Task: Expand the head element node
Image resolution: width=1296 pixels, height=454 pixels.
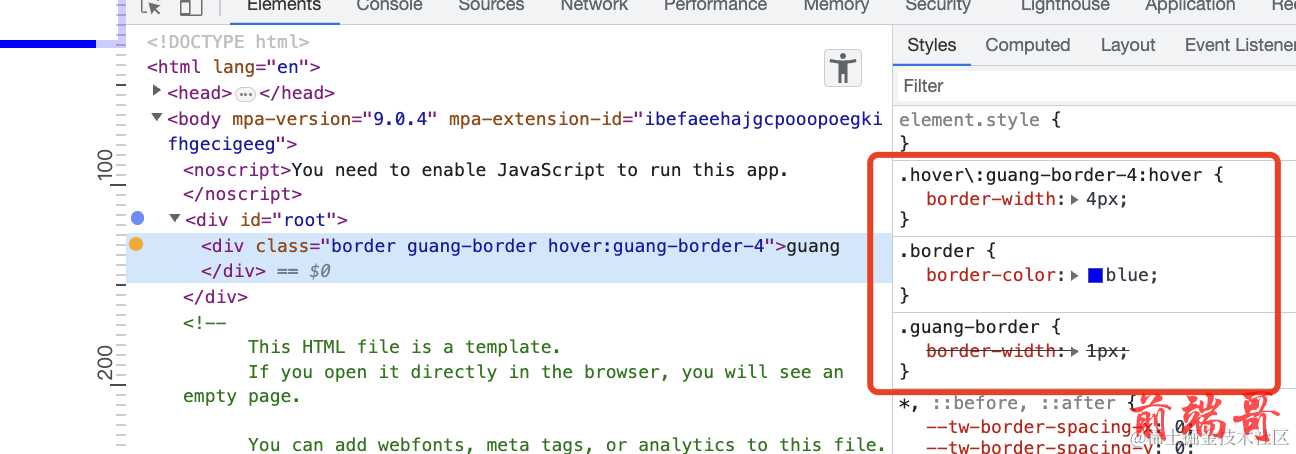Action: (157, 92)
